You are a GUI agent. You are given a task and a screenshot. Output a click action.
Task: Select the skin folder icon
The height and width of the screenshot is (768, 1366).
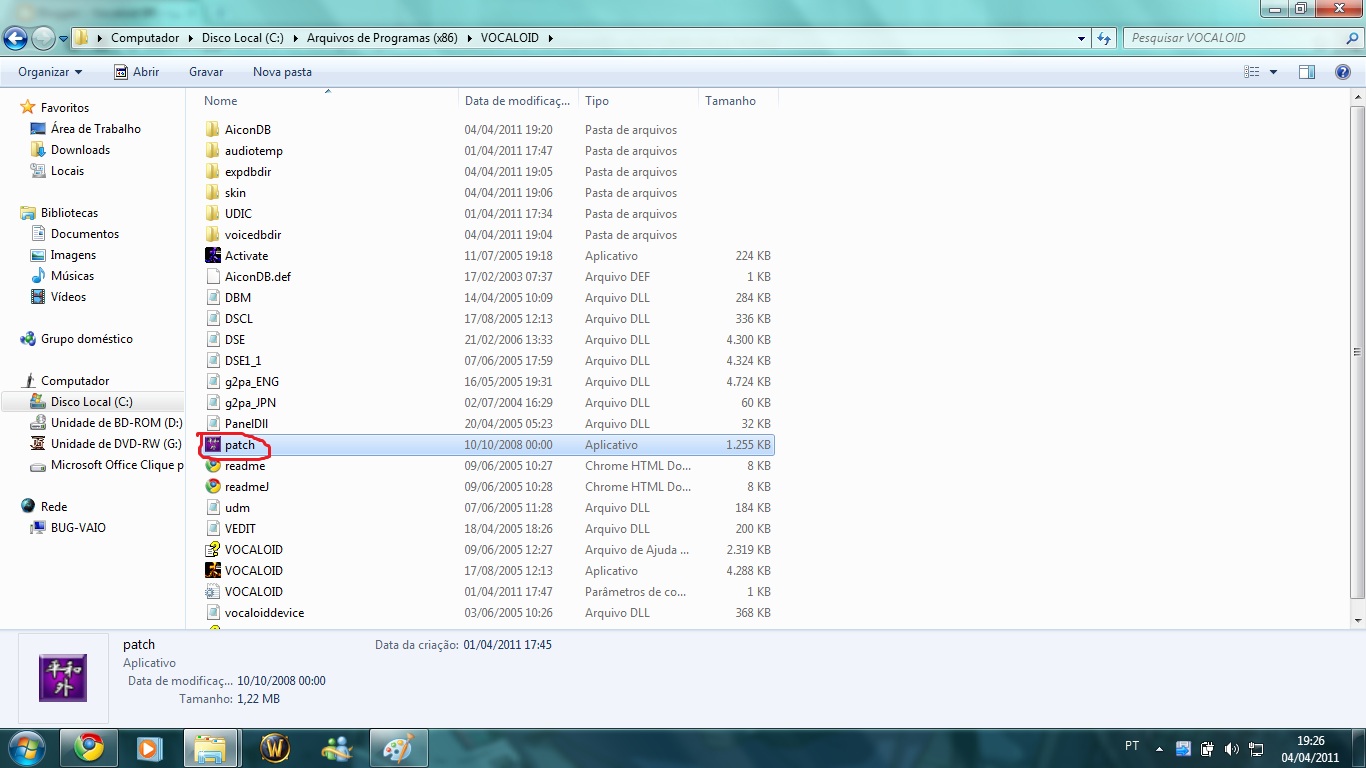coord(212,193)
